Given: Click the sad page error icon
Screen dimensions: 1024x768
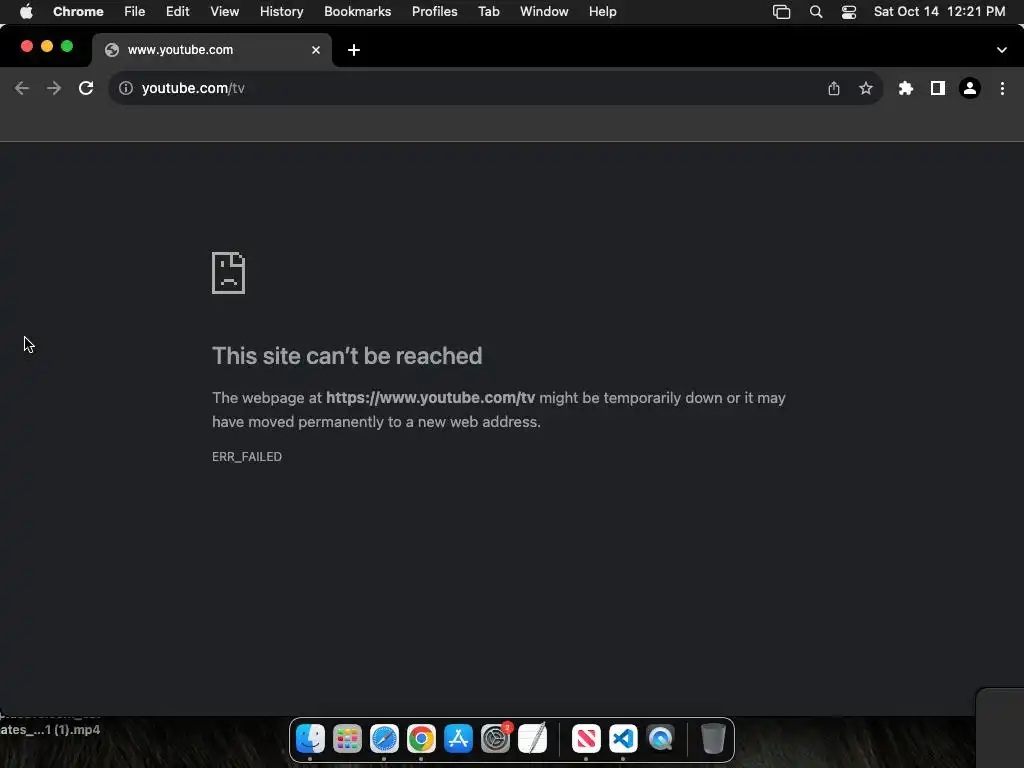Looking at the screenshot, I should click(x=229, y=273).
